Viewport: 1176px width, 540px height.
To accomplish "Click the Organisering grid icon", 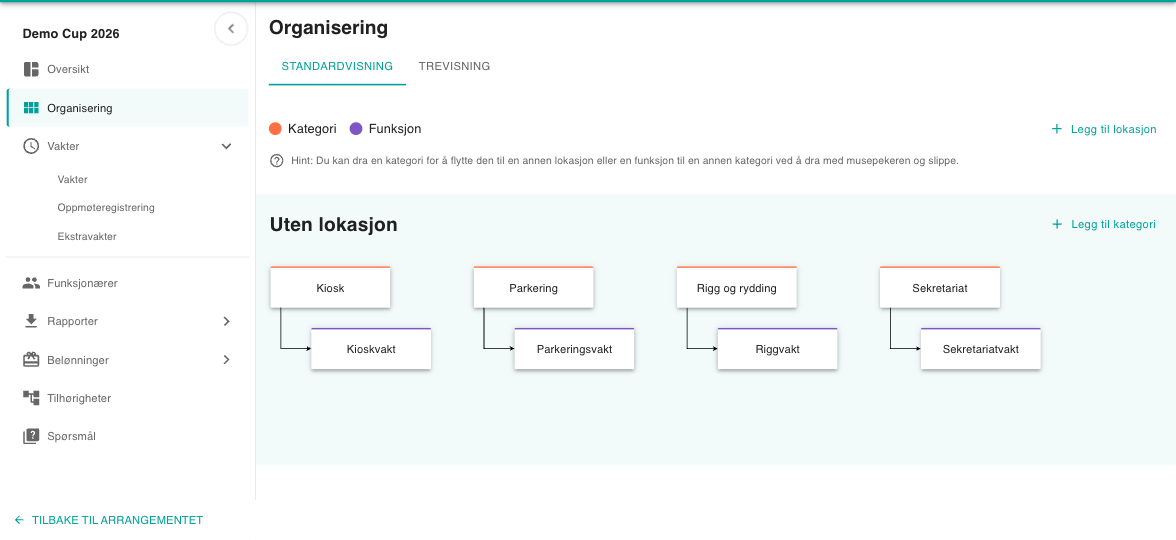I will (x=31, y=108).
